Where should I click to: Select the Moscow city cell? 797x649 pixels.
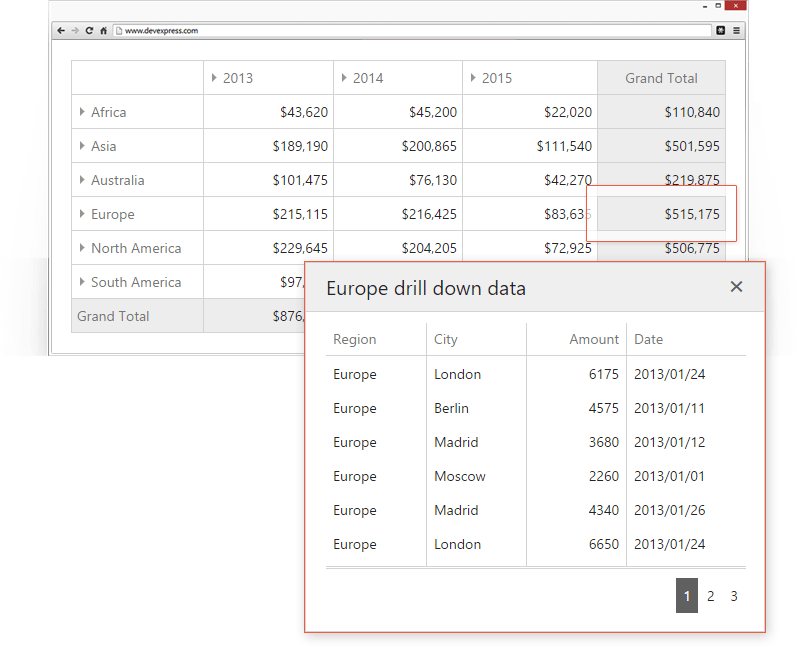tap(476, 476)
